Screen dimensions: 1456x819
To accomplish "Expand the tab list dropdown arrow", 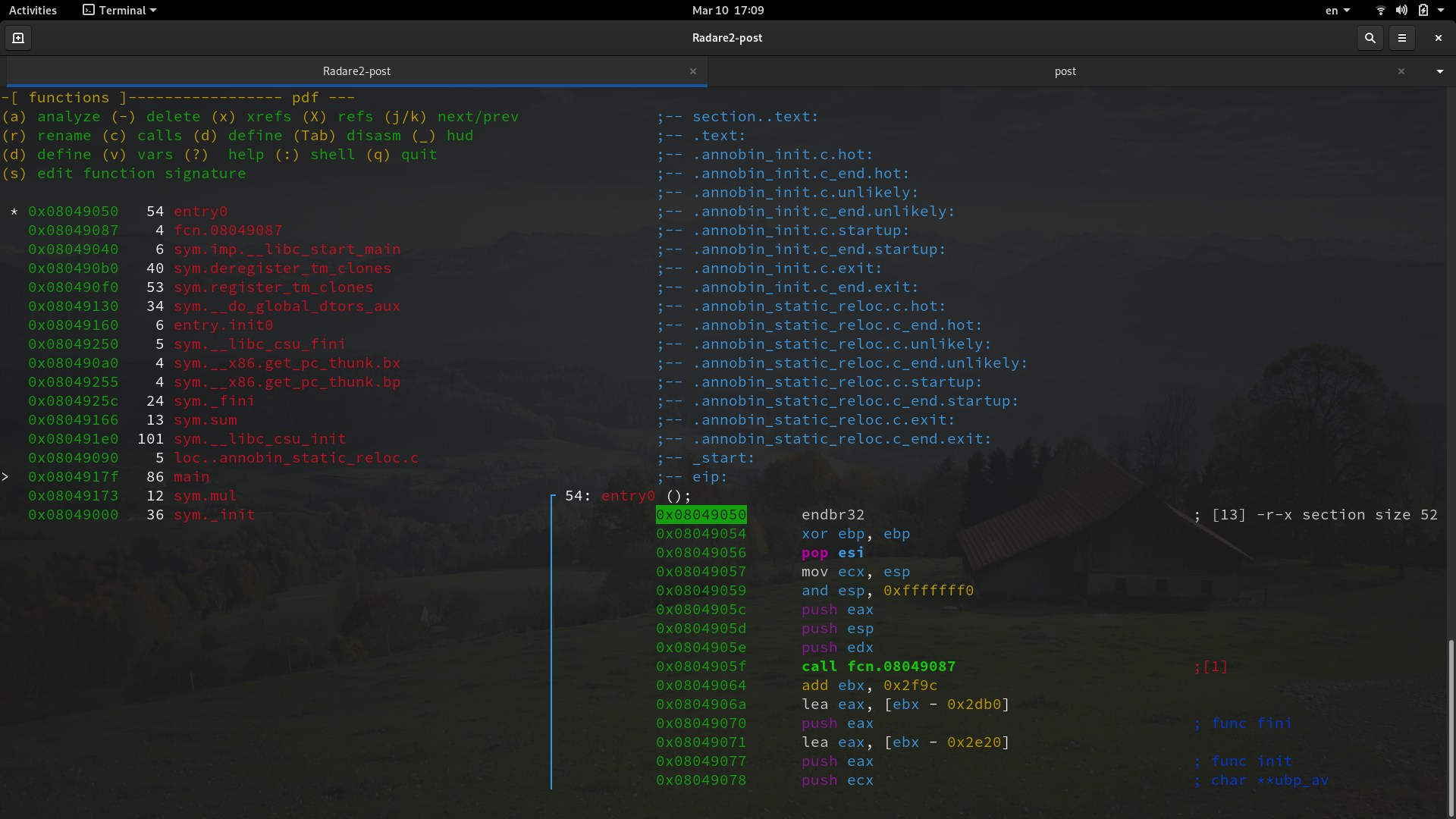I will [1439, 71].
